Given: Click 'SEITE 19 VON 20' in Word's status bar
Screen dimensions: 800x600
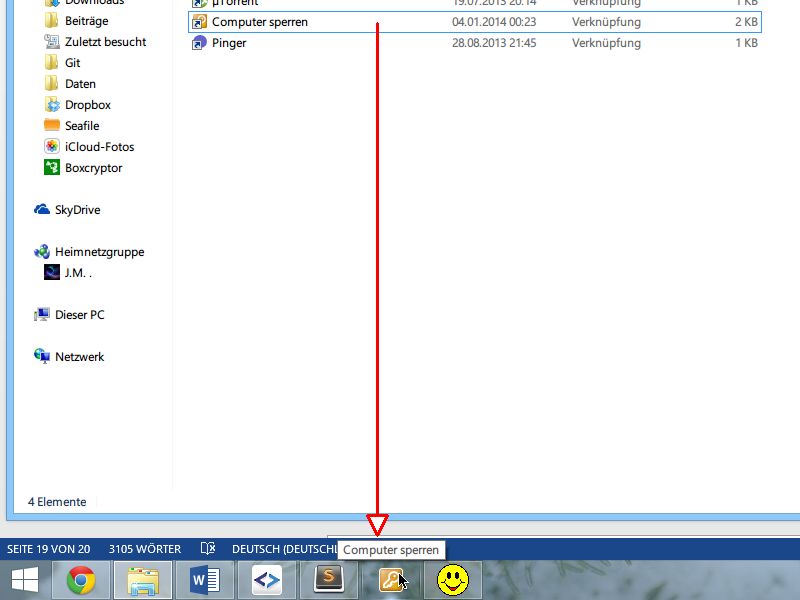Looking at the screenshot, I should click(x=48, y=549).
